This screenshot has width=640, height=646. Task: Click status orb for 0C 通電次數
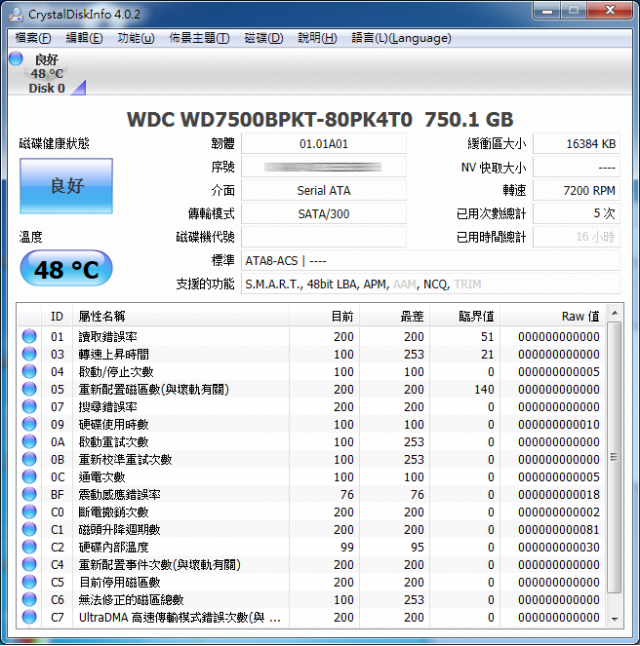[x=29, y=476]
